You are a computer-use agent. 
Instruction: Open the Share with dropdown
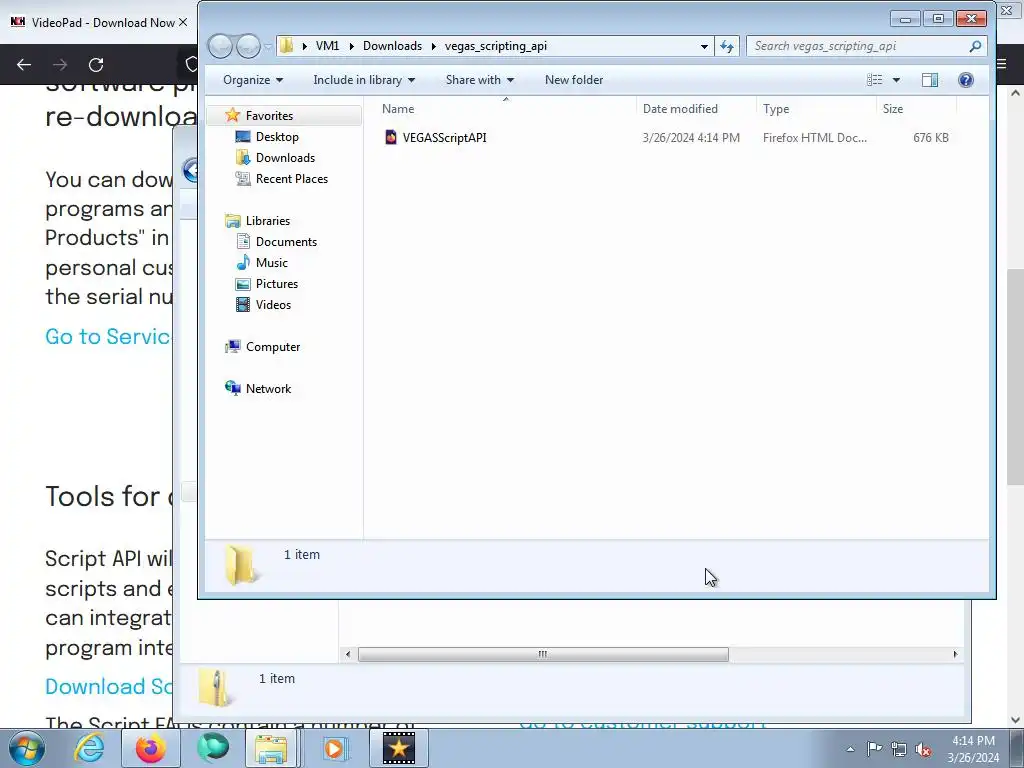(480, 80)
